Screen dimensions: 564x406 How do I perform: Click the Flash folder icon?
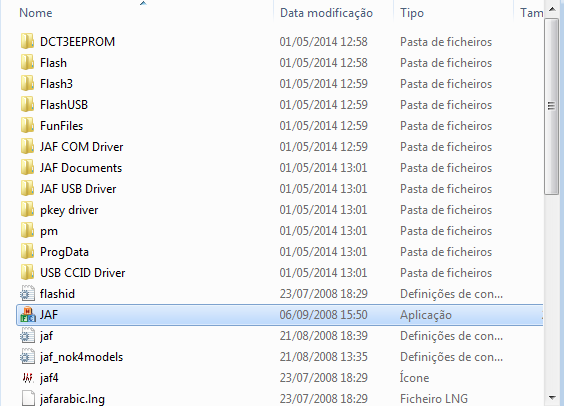27,63
